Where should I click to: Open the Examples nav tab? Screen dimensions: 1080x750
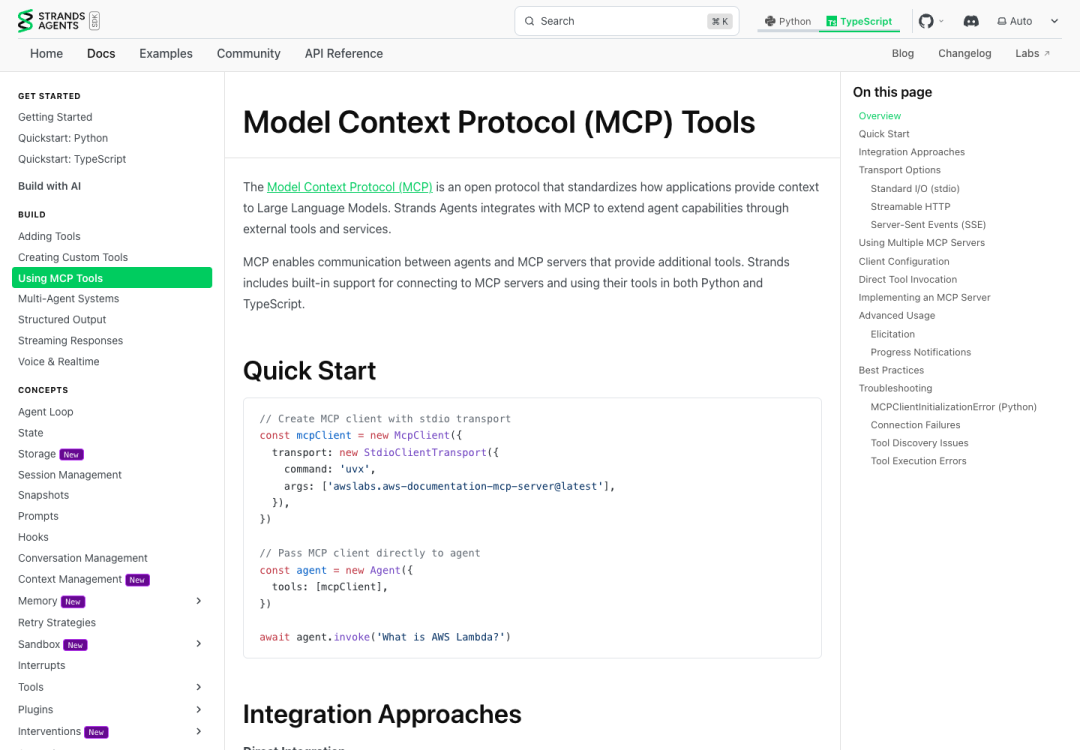click(x=166, y=54)
